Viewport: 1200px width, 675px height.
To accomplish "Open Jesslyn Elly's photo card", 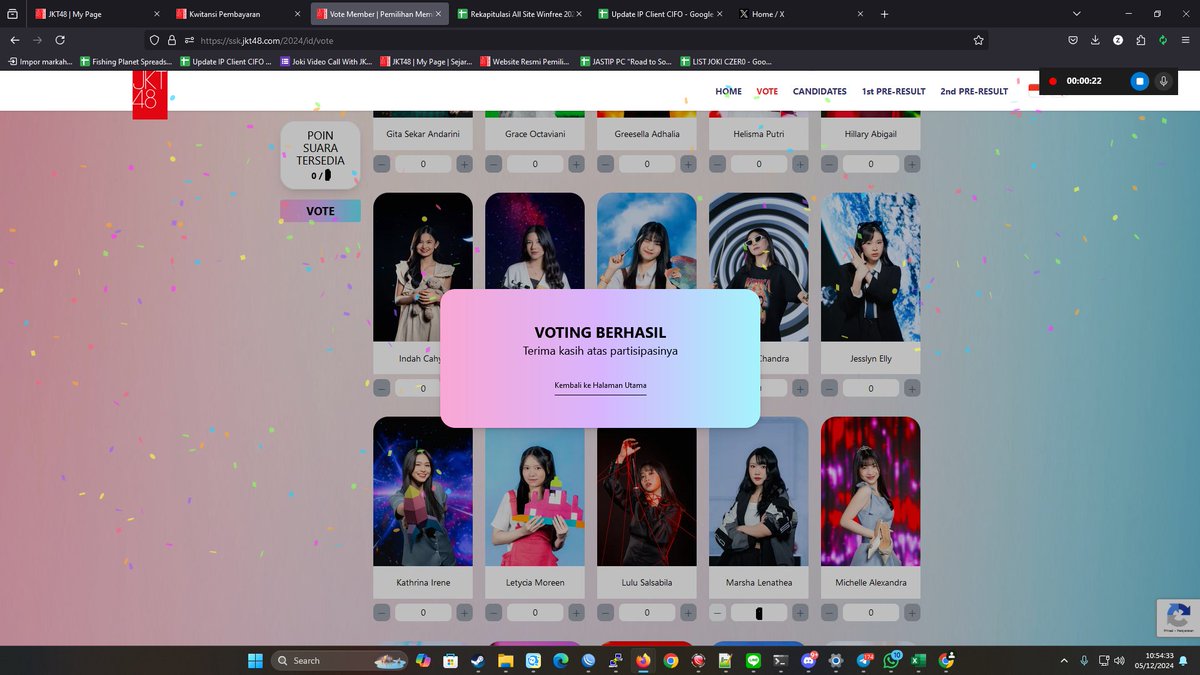I will (871, 268).
